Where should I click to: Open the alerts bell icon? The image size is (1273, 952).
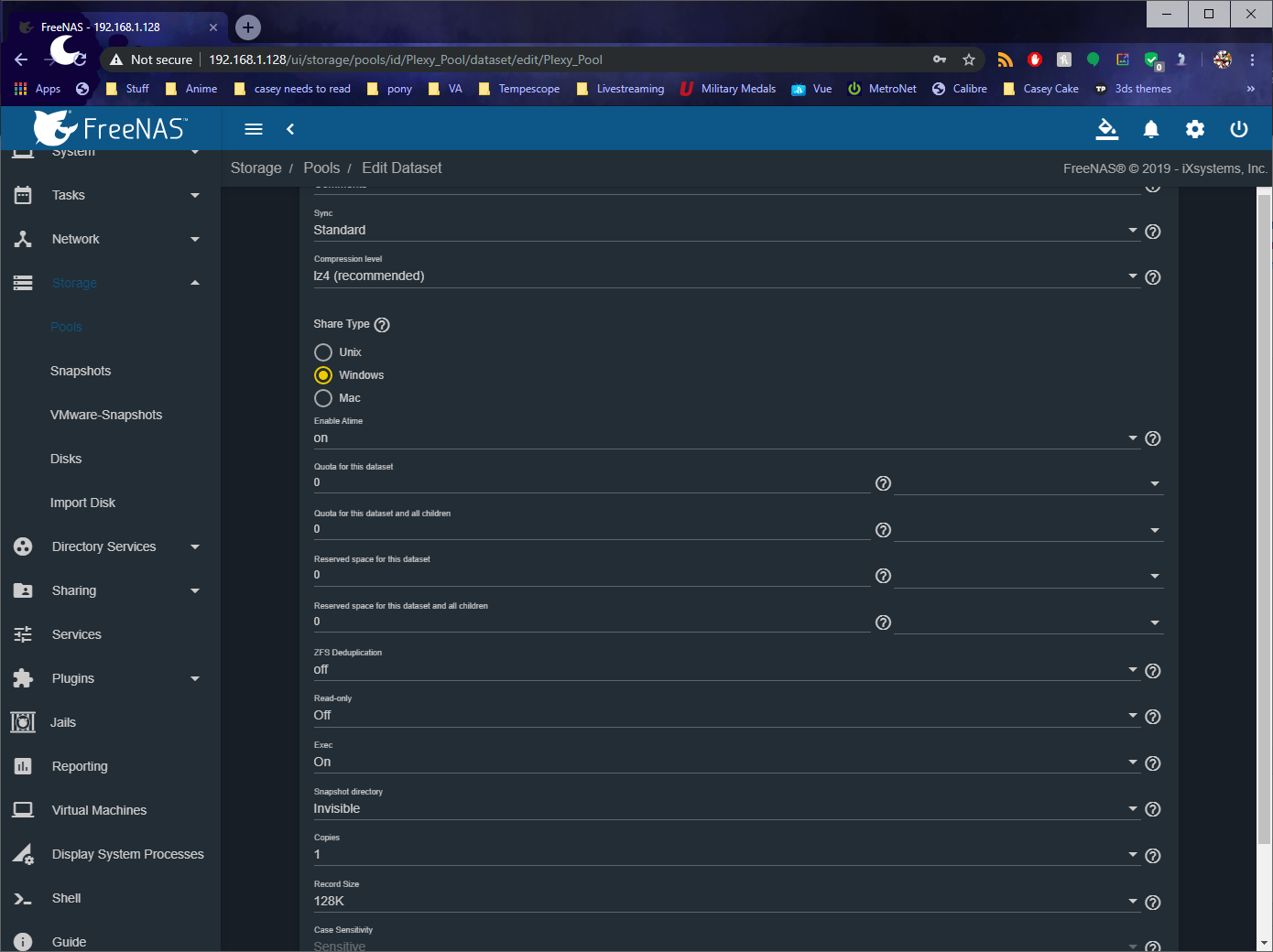pos(1151,129)
